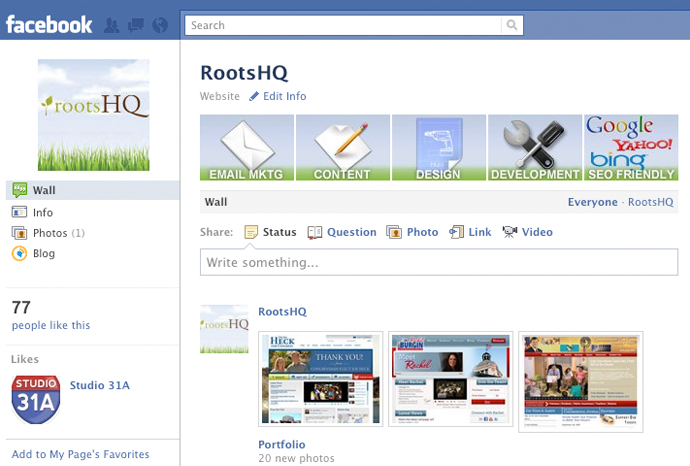The height and width of the screenshot is (466, 690).
Task: Open the SEO Friendly banner image
Action: [x=631, y=147]
